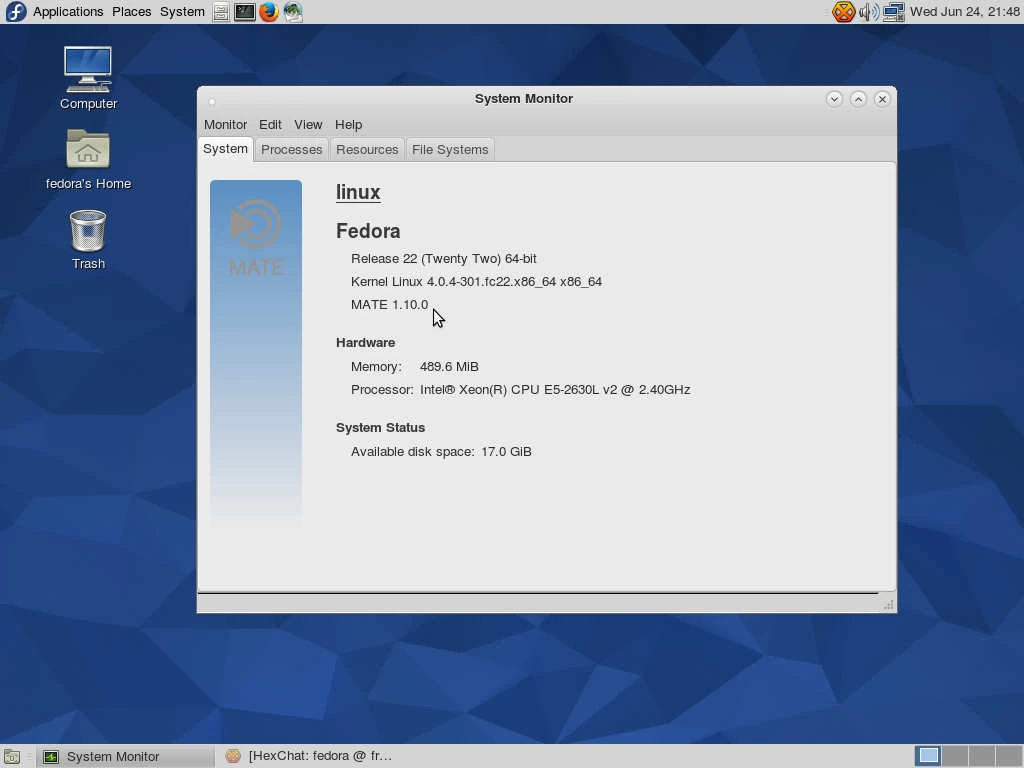Open the Firefox browser launcher
Image resolution: width=1024 pixels, height=768 pixels.
tap(269, 12)
